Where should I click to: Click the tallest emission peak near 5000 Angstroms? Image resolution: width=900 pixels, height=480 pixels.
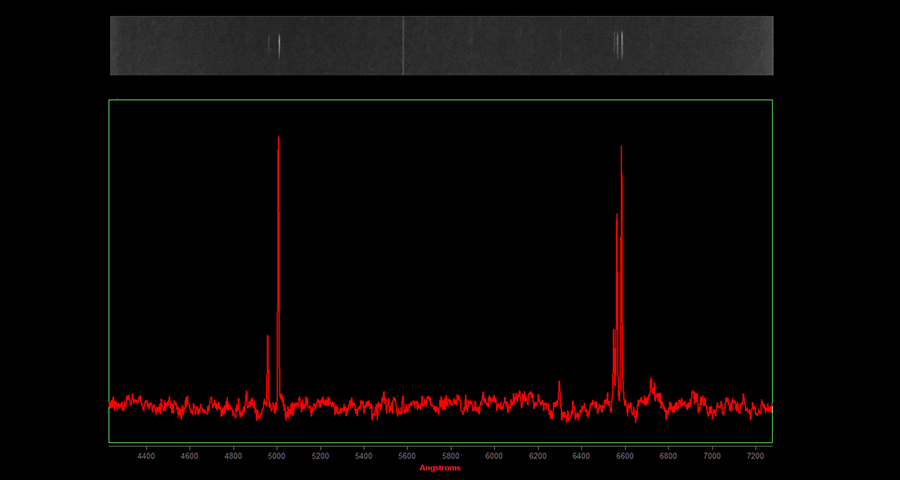[278, 140]
